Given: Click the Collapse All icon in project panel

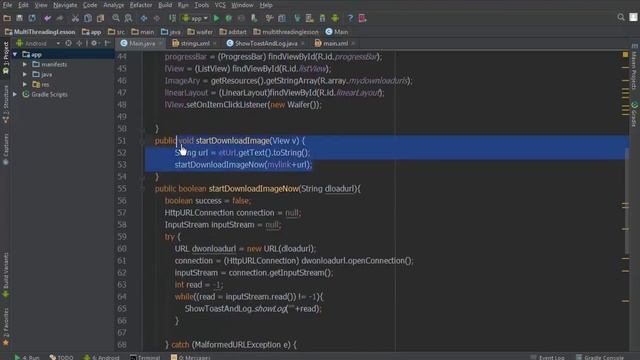Looking at the screenshot, I should (x=79, y=43).
